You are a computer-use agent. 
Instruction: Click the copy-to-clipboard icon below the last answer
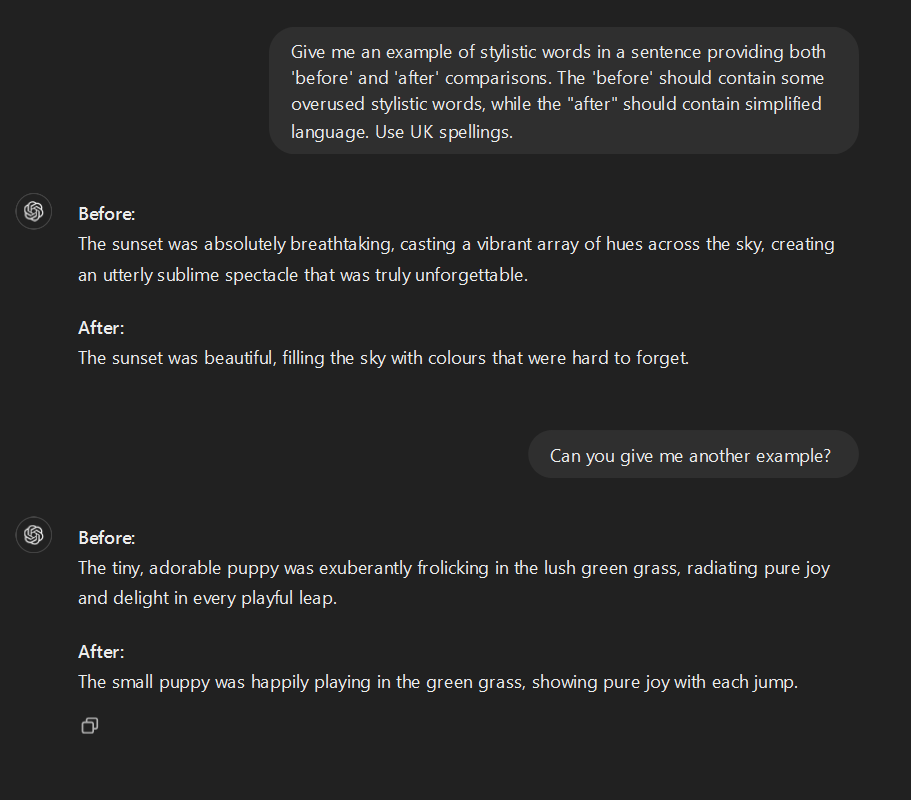pyautogui.click(x=89, y=725)
